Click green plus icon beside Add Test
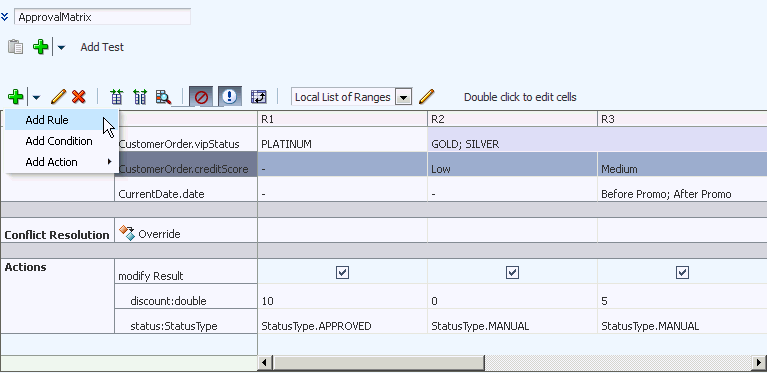The width and height of the screenshot is (767, 373). coord(41,47)
